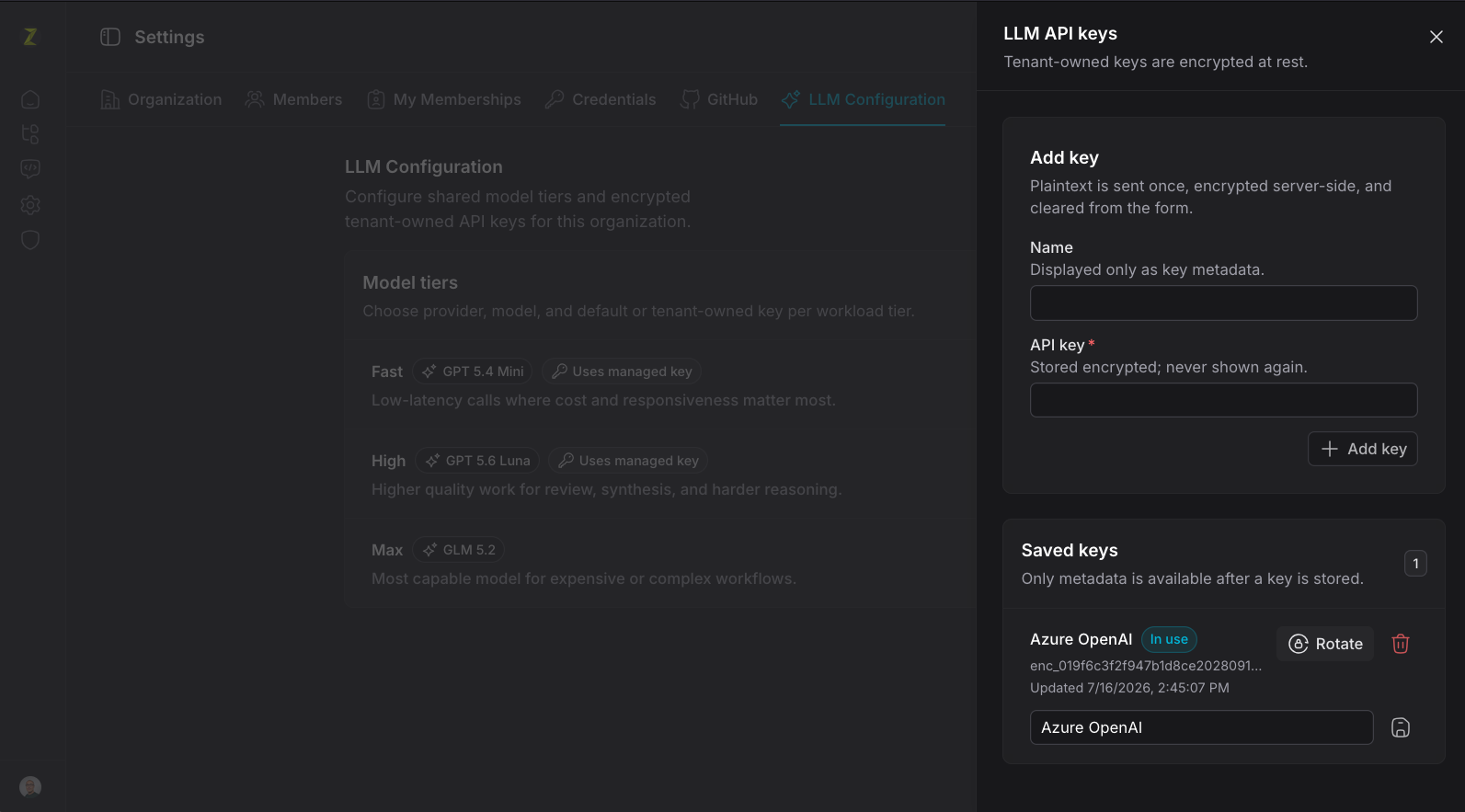Open the GitHub tab
The image size is (1465, 812).
[719, 99]
